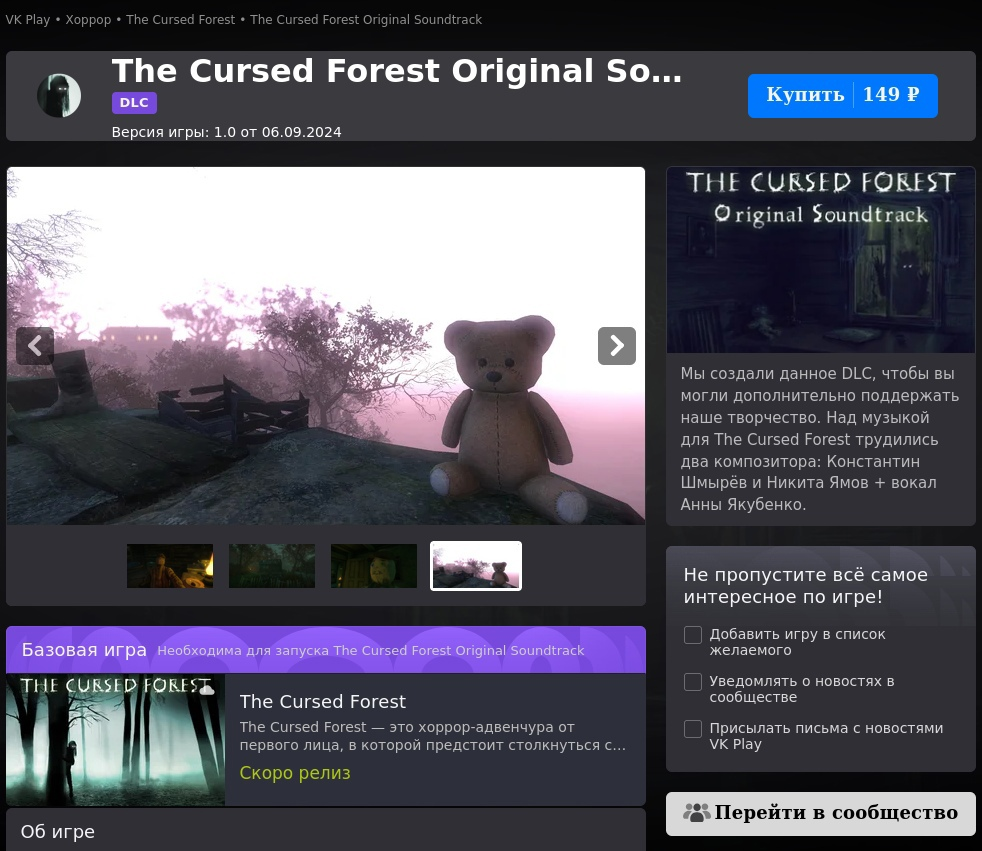
Task: Open the "Скоро релиз" link
Action: [x=295, y=773]
